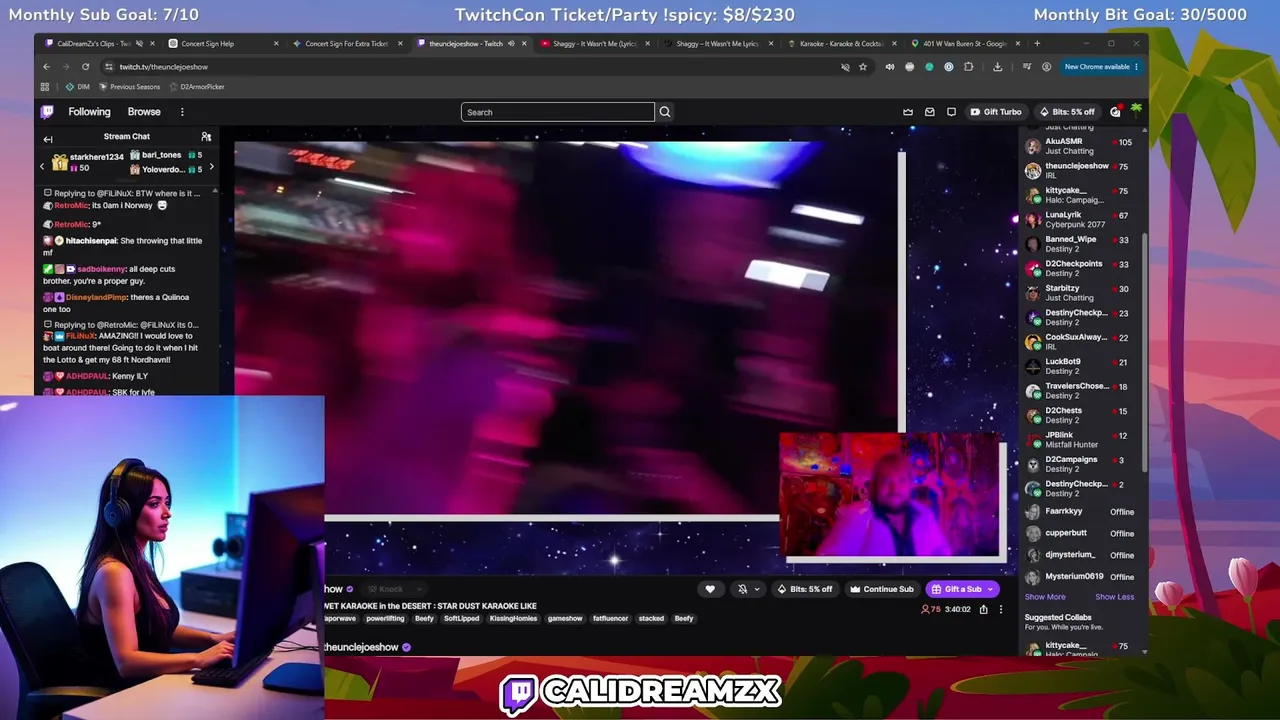
Task: Open Chrome extensions puzzle icon
Action: click(968, 67)
